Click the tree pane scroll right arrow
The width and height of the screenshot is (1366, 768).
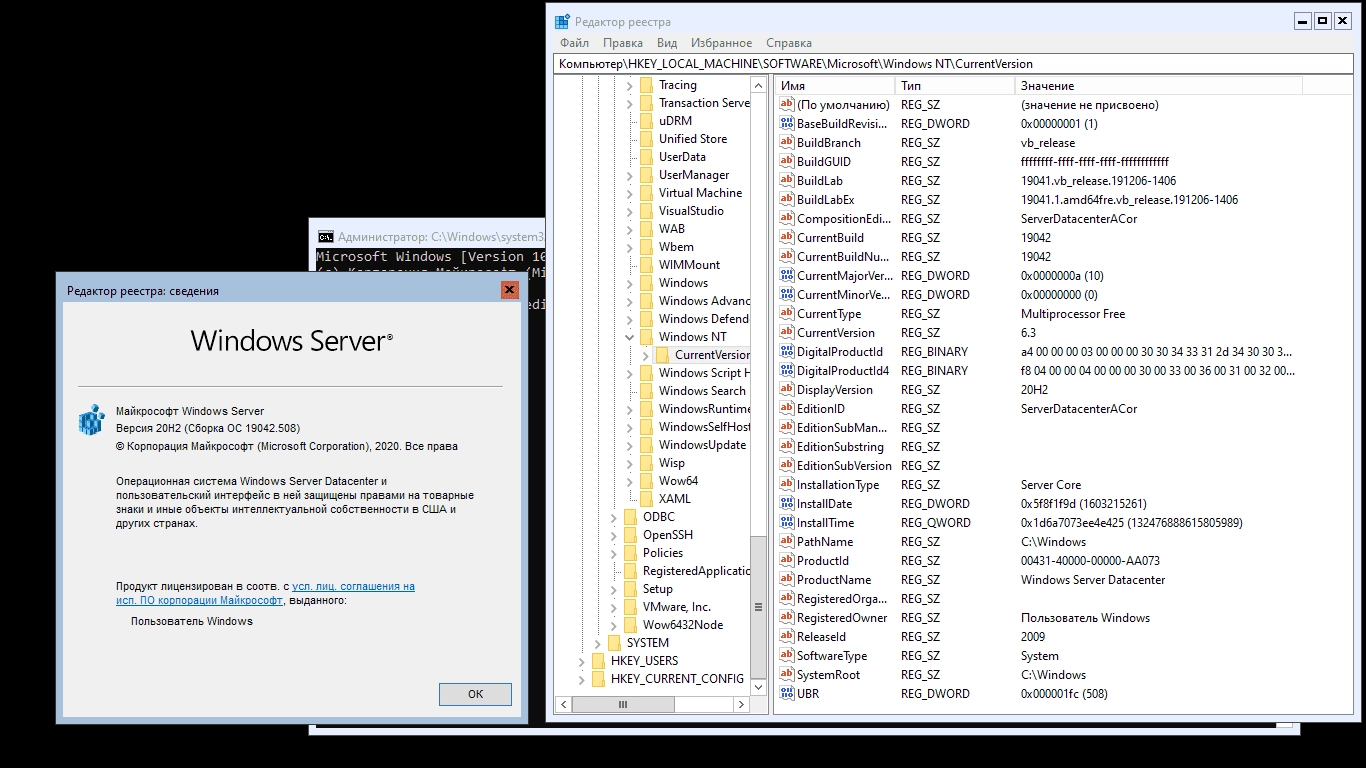coord(741,705)
